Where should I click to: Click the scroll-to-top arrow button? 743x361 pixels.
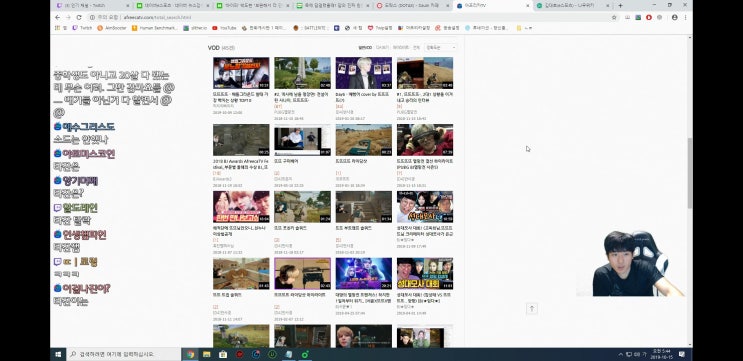[532, 308]
